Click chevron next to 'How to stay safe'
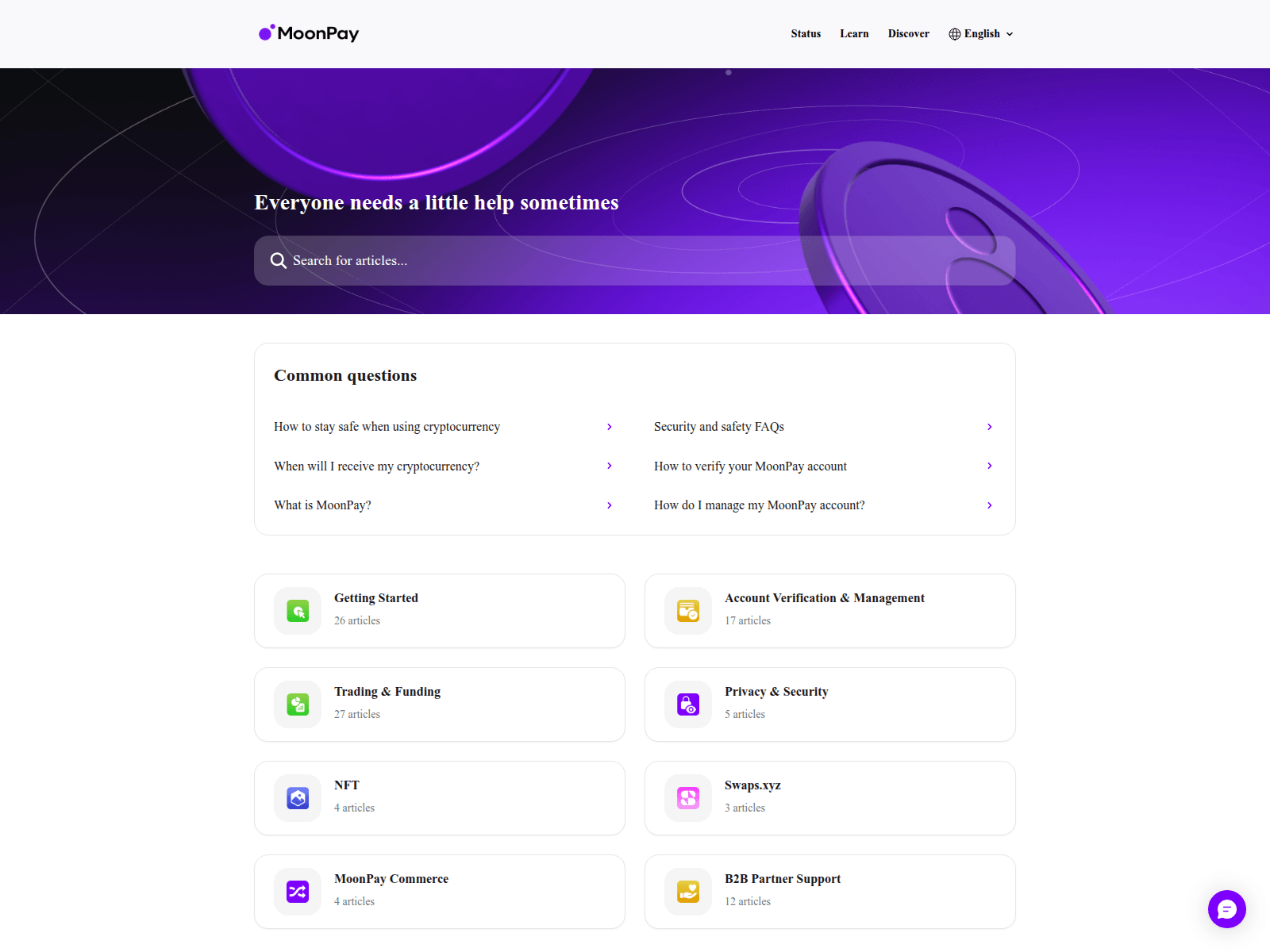 click(x=610, y=427)
